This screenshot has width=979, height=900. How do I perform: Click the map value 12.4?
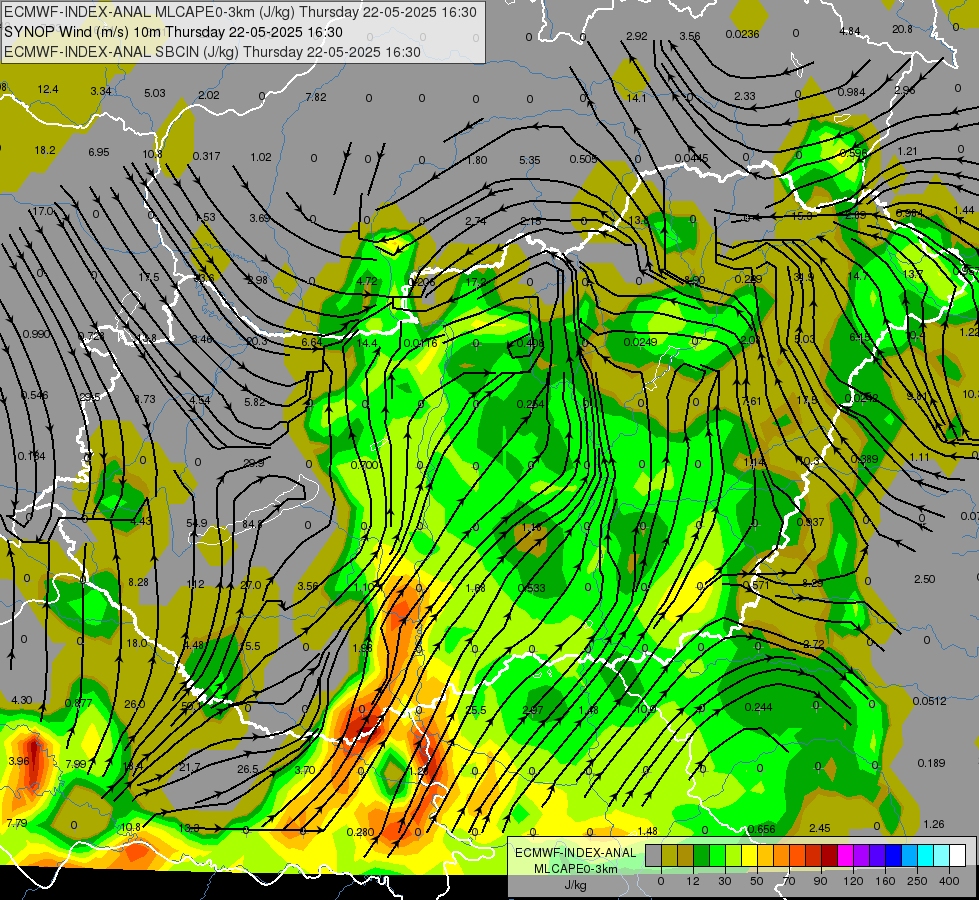47,89
